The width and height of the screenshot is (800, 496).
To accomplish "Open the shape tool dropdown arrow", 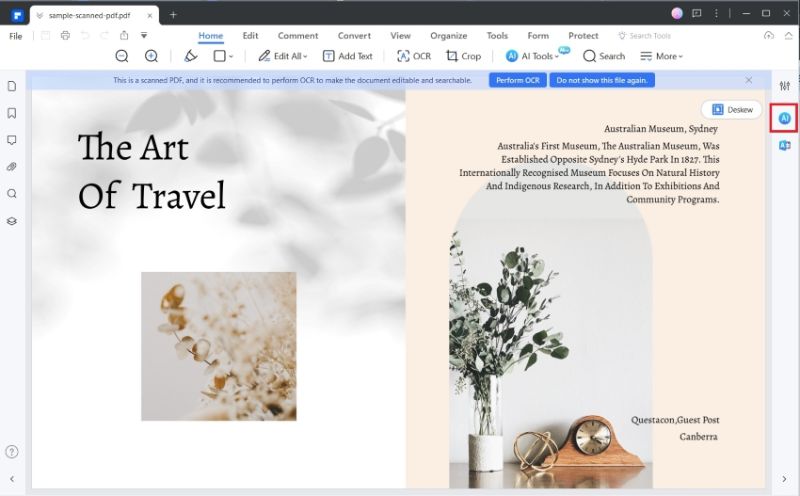I will 231,57.
